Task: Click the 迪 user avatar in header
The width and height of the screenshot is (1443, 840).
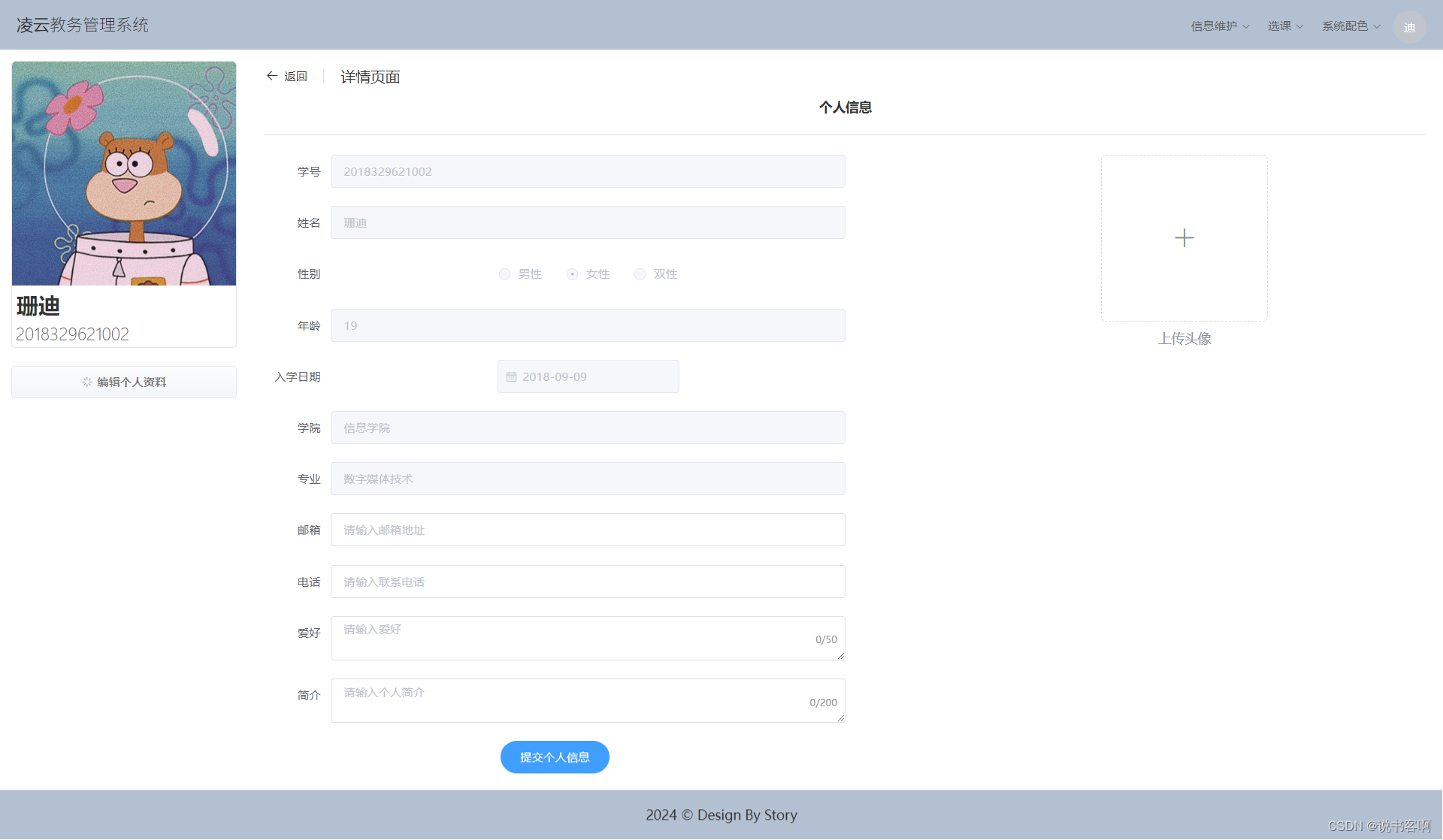Action: pos(1409,27)
